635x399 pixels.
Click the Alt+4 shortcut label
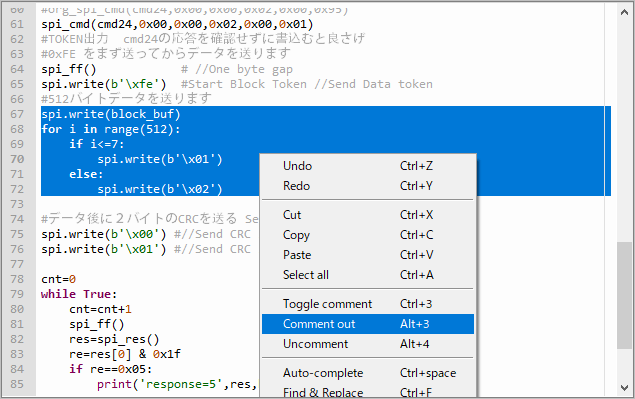click(414, 344)
